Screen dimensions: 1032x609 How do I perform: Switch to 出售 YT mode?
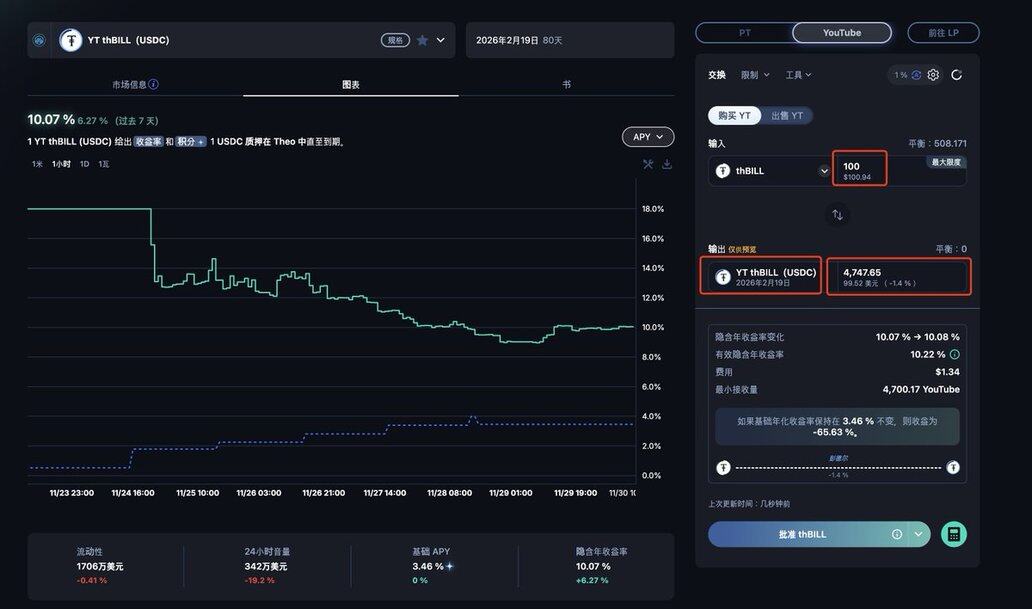click(x=787, y=116)
